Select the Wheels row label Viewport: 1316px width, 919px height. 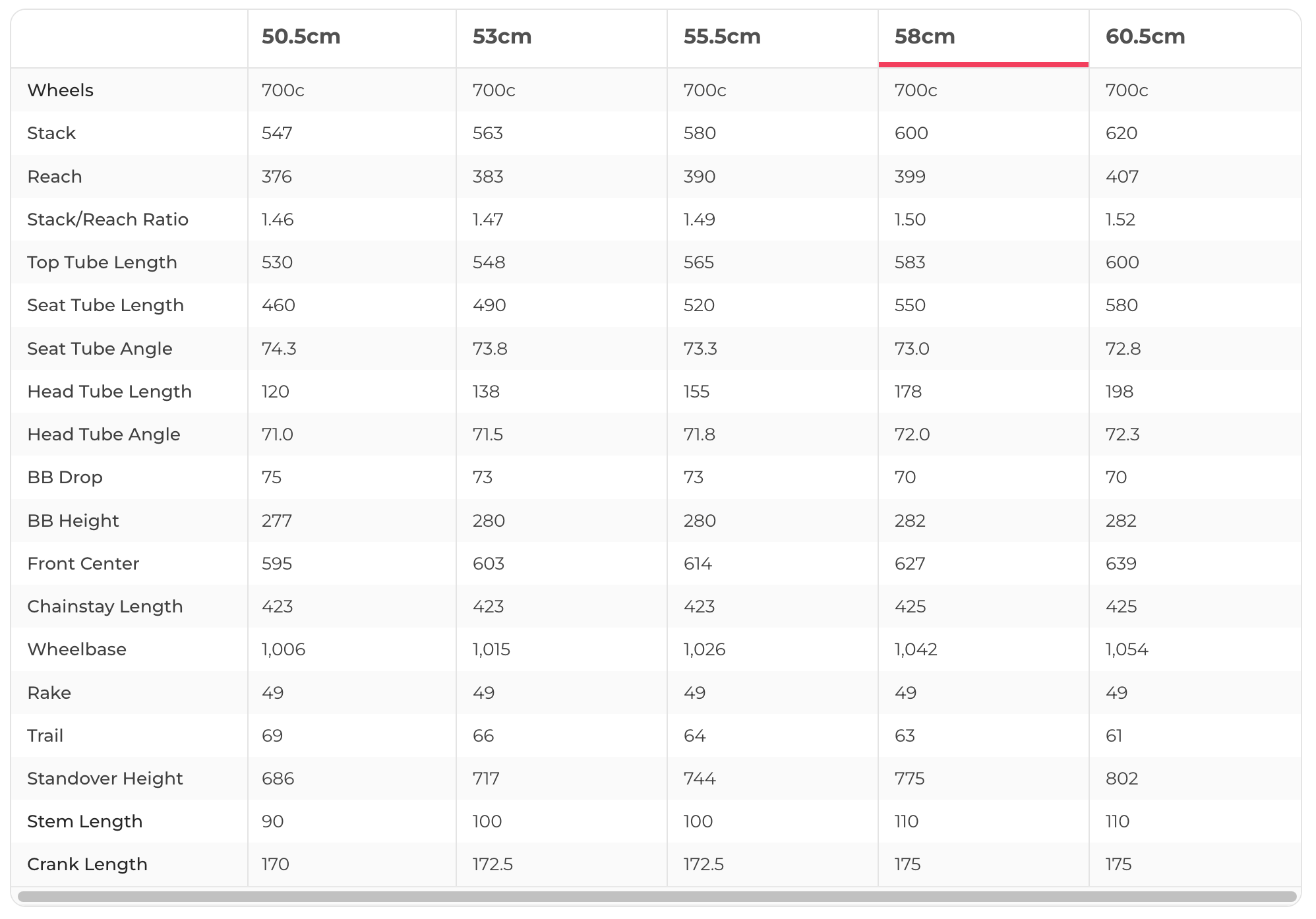click(60, 90)
